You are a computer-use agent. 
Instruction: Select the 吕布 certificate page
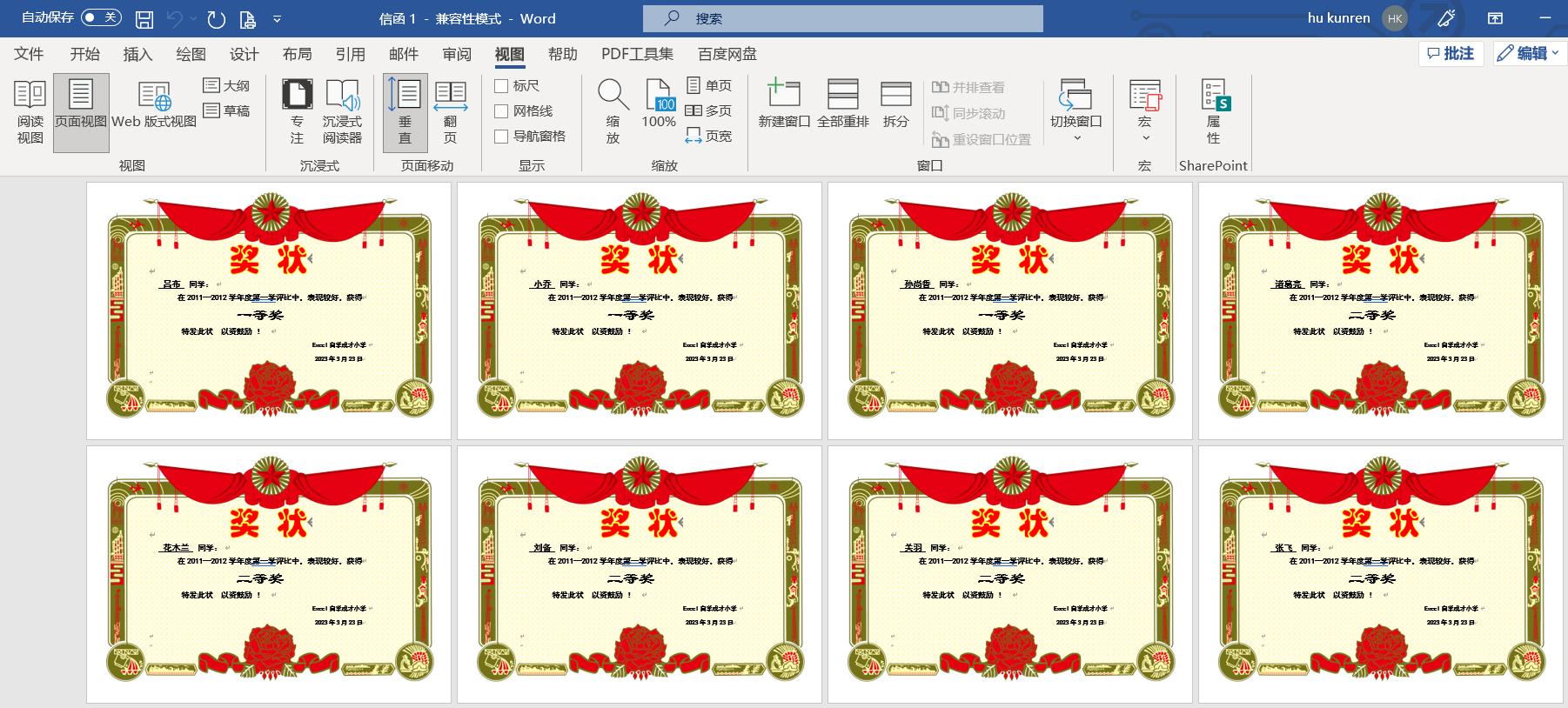pyautogui.click(x=269, y=311)
